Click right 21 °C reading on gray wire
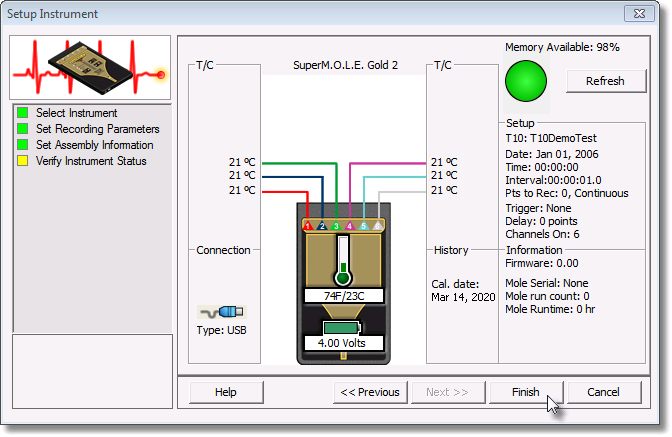The height and width of the screenshot is (437, 672). pyautogui.click(x=444, y=190)
